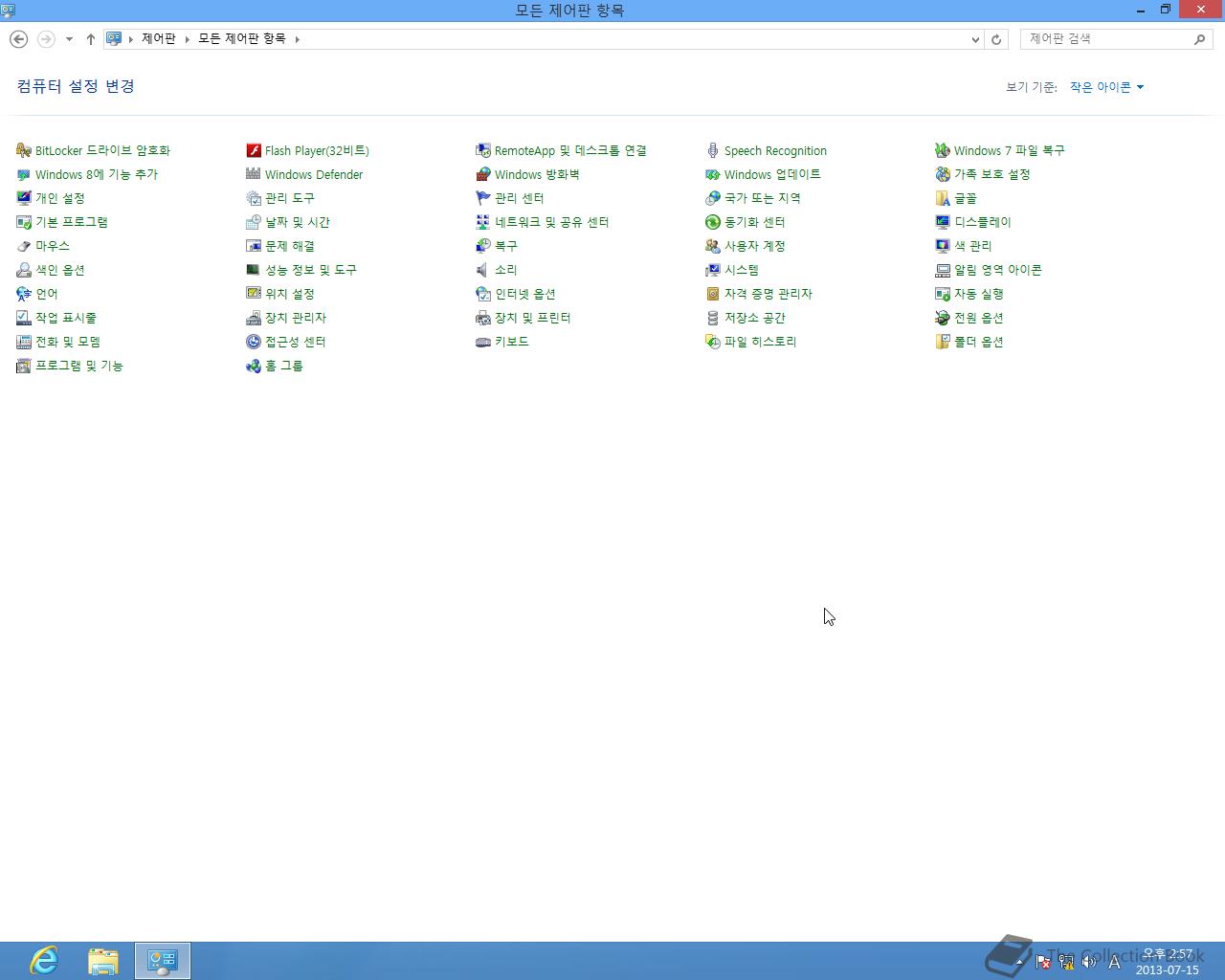Screen dimensions: 1225x980
Task: Open the 색 관리 link
Action: tap(973, 246)
